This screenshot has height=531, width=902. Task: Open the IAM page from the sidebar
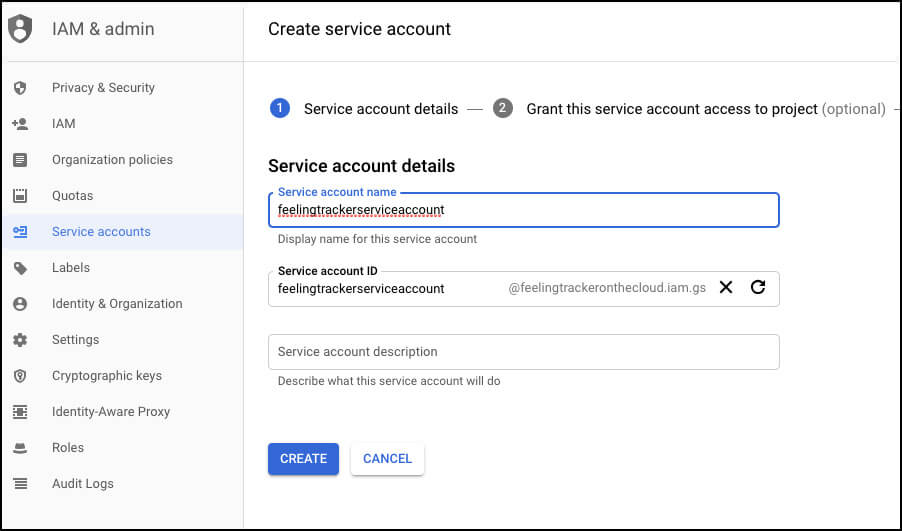pos(64,124)
